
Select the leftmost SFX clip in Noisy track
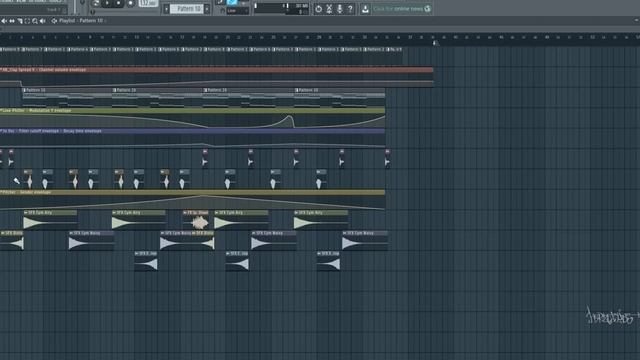tap(12, 240)
